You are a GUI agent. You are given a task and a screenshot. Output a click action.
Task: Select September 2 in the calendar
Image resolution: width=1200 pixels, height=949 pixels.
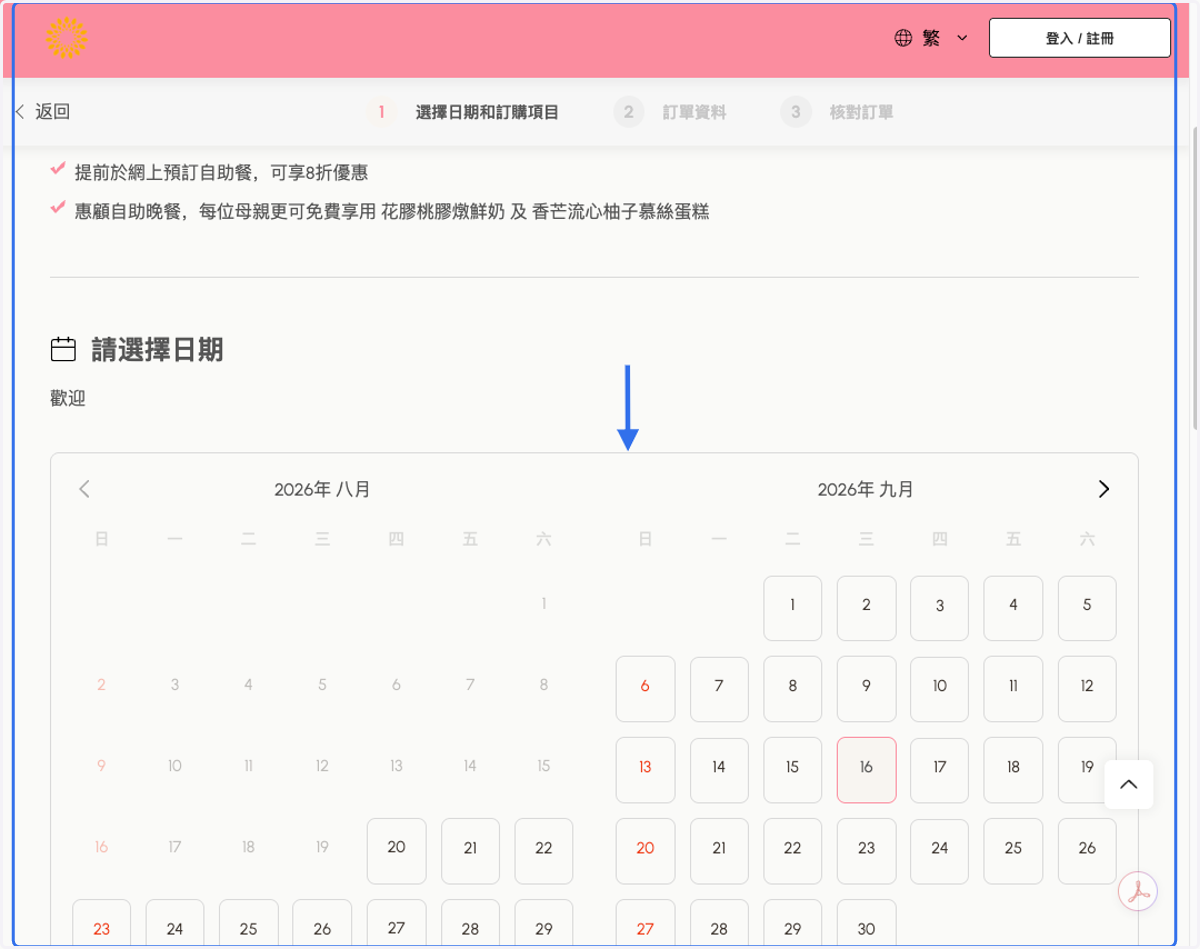point(867,608)
